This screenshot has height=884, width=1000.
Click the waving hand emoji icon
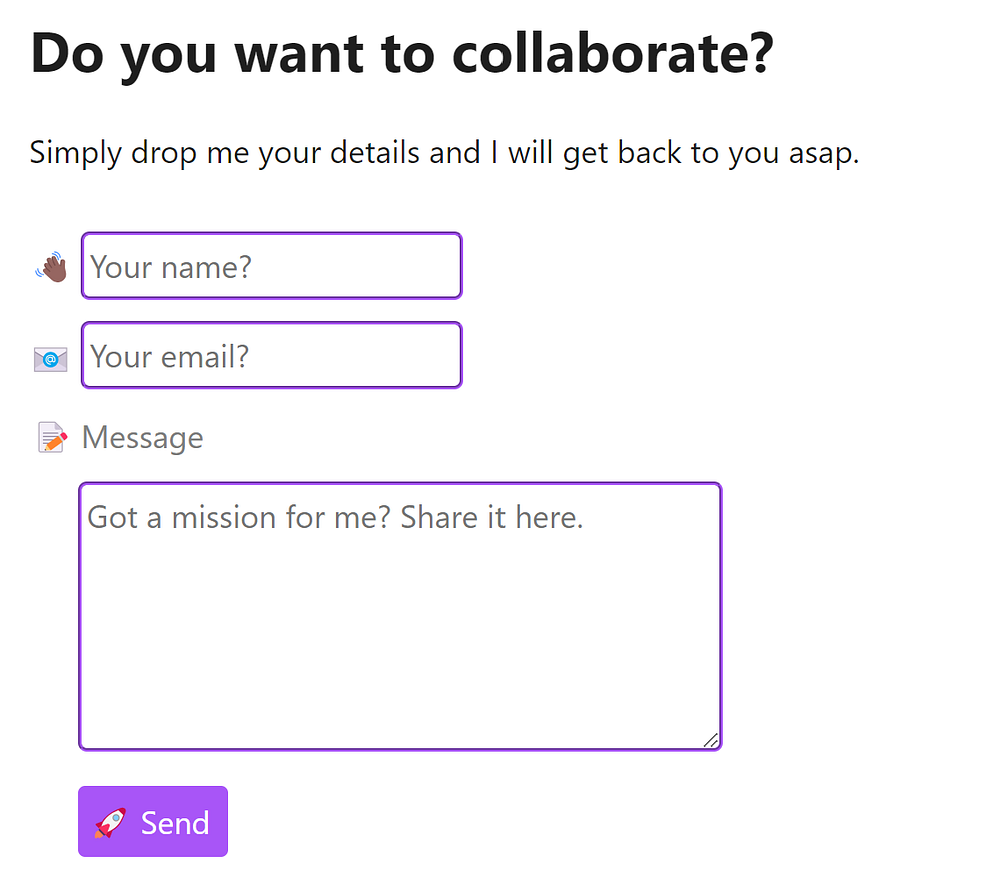click(x=51, y=267)
